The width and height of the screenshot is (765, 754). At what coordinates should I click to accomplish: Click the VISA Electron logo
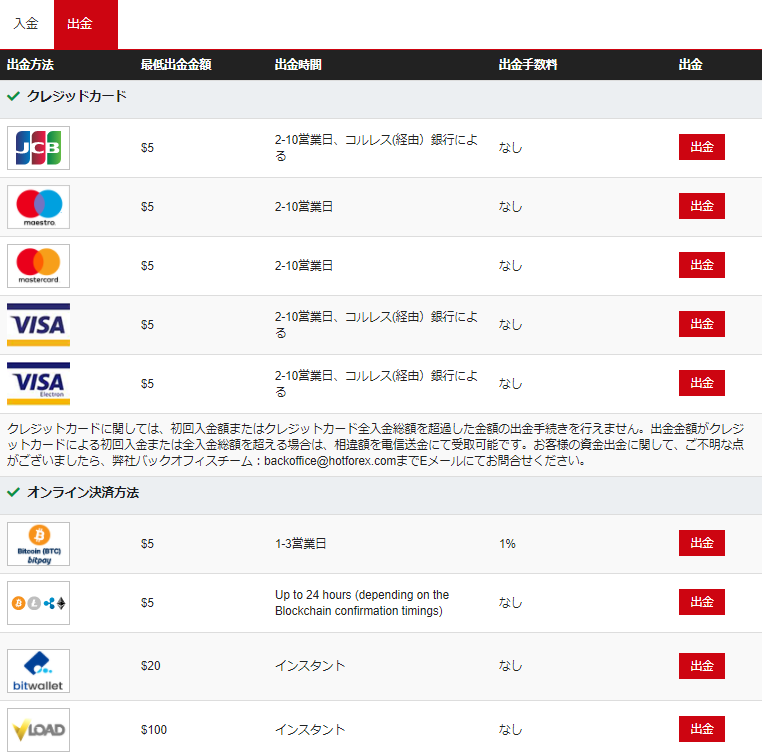(x=39, y=384)
